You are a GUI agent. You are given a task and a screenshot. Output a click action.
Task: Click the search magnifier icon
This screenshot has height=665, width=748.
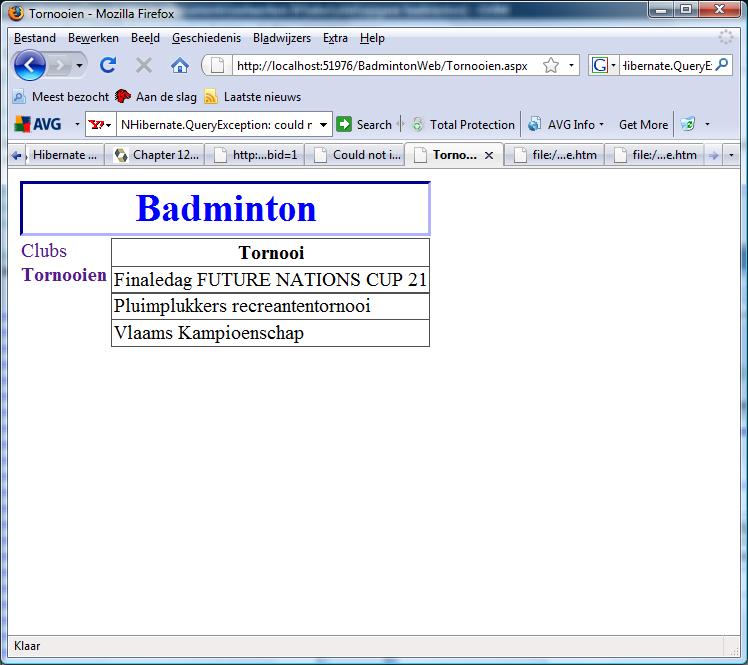[722, 66]
